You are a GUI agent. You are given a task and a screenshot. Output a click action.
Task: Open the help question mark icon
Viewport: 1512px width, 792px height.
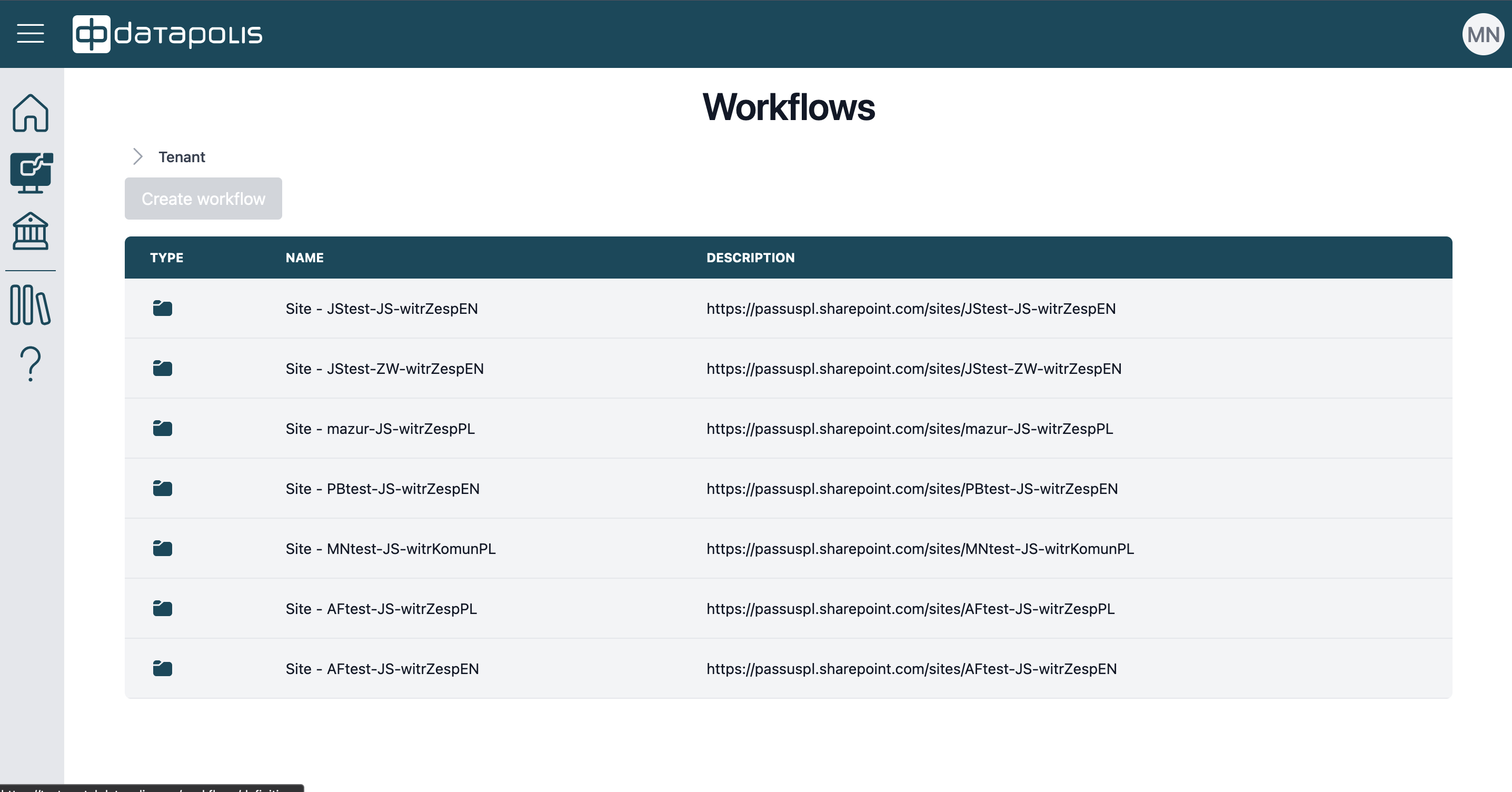coord(31,363)
